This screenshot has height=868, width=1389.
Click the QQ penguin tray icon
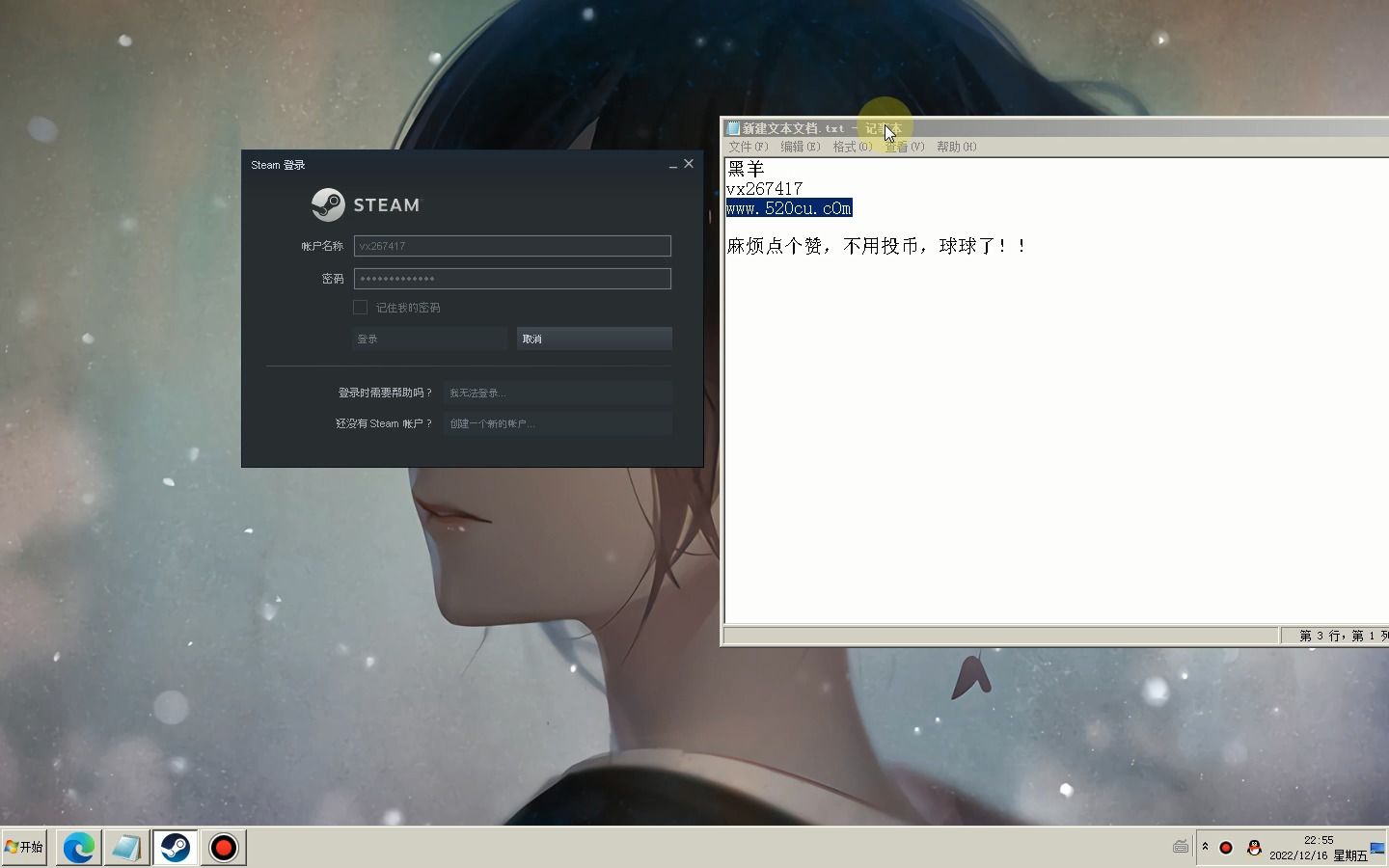1254,848
